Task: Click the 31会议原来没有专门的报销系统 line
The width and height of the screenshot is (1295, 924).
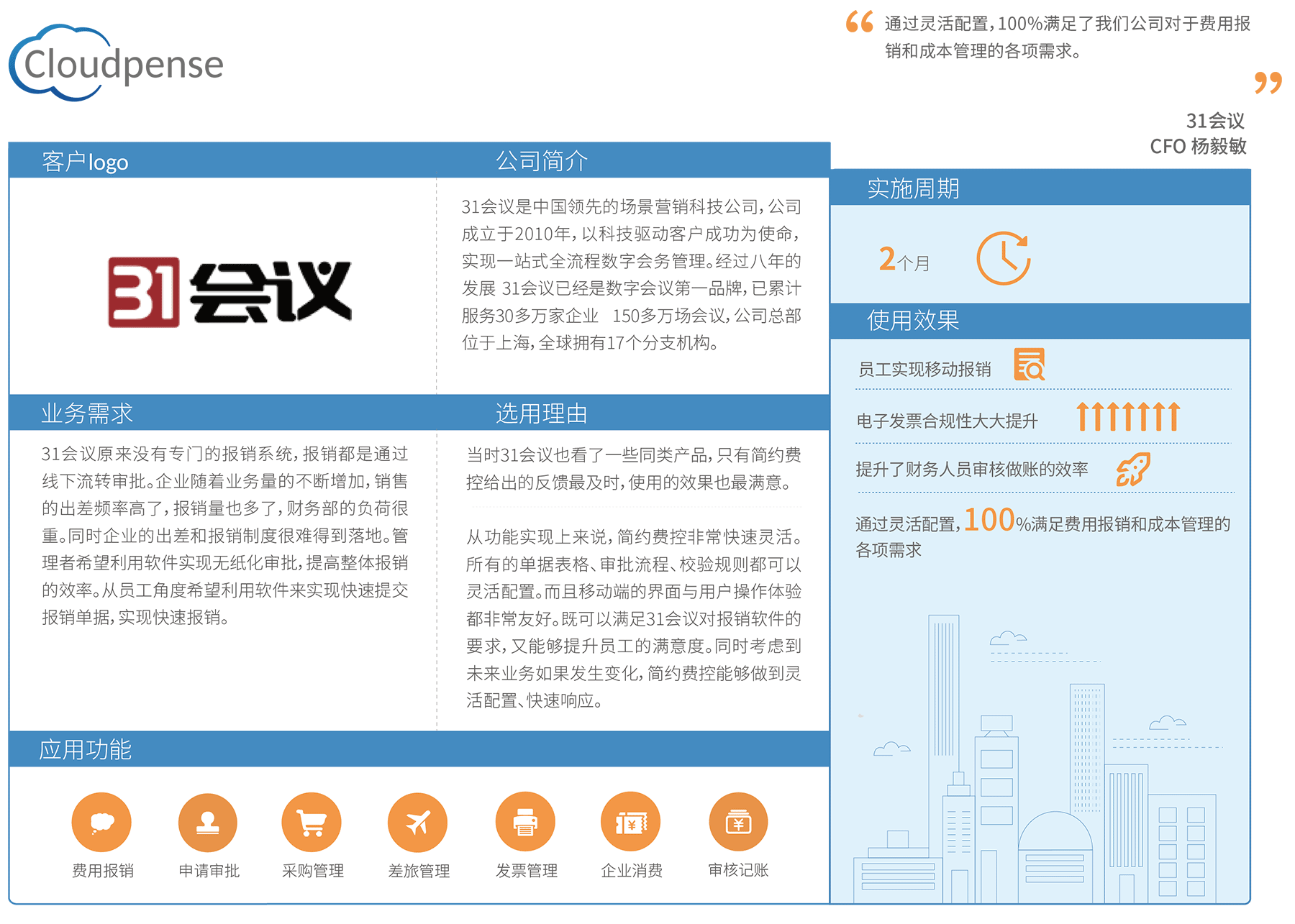Action: click(x=224, y=454)
